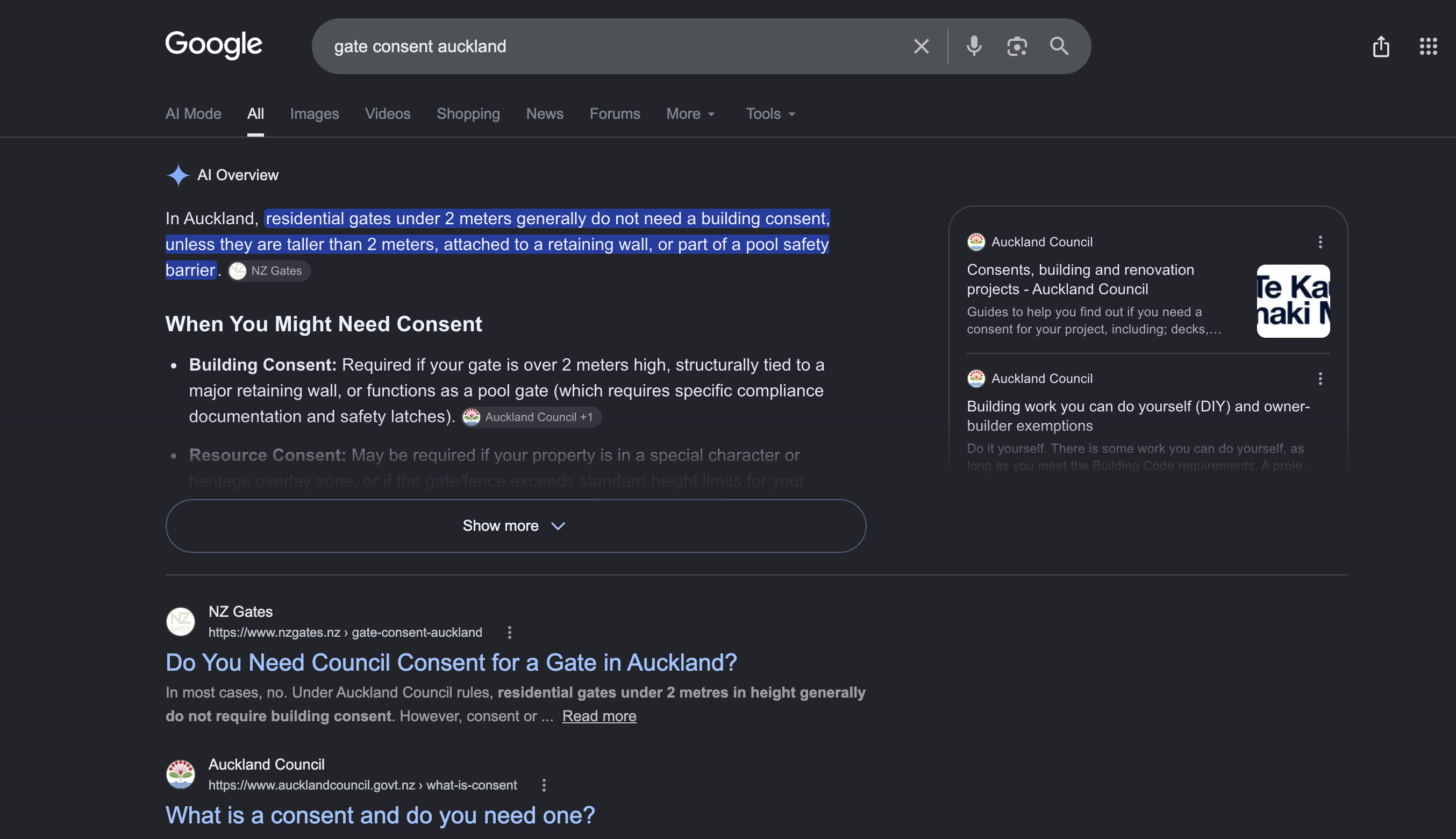Open Building work you can do yourself card
The height and width of the screenshot is (839, 1456).
[x=1148, y=422]
